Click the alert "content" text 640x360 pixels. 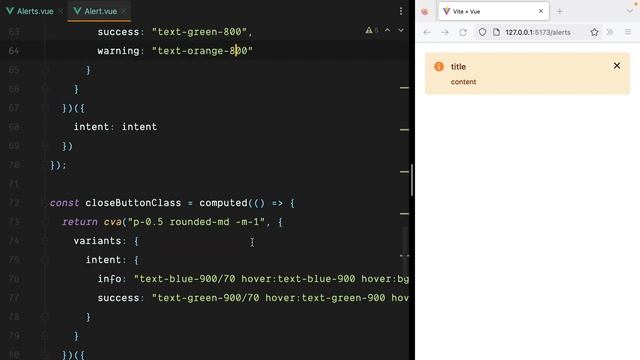[x=463, y=82]
